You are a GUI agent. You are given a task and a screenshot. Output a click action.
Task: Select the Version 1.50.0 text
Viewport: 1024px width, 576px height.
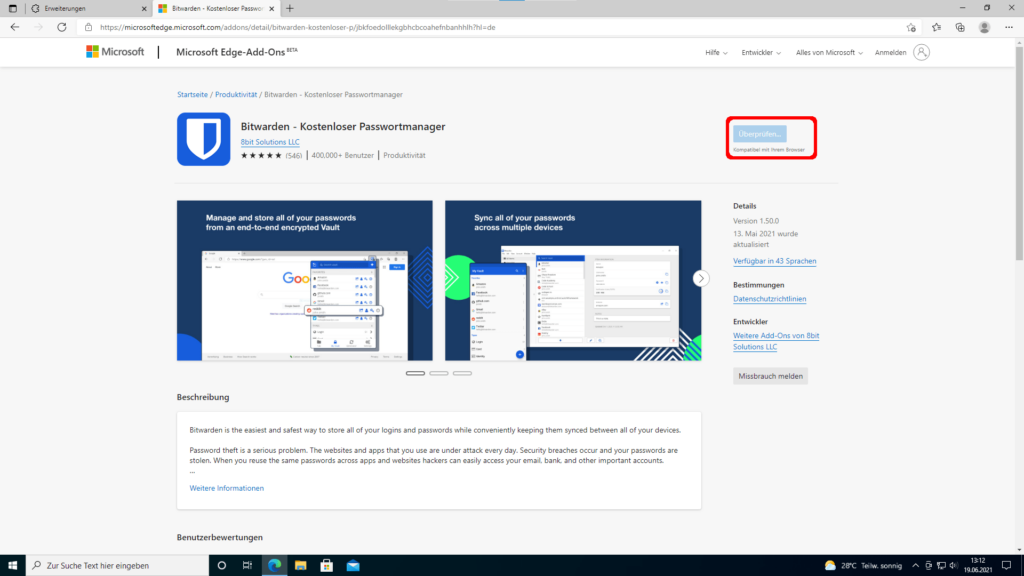(x=756, y=221)
